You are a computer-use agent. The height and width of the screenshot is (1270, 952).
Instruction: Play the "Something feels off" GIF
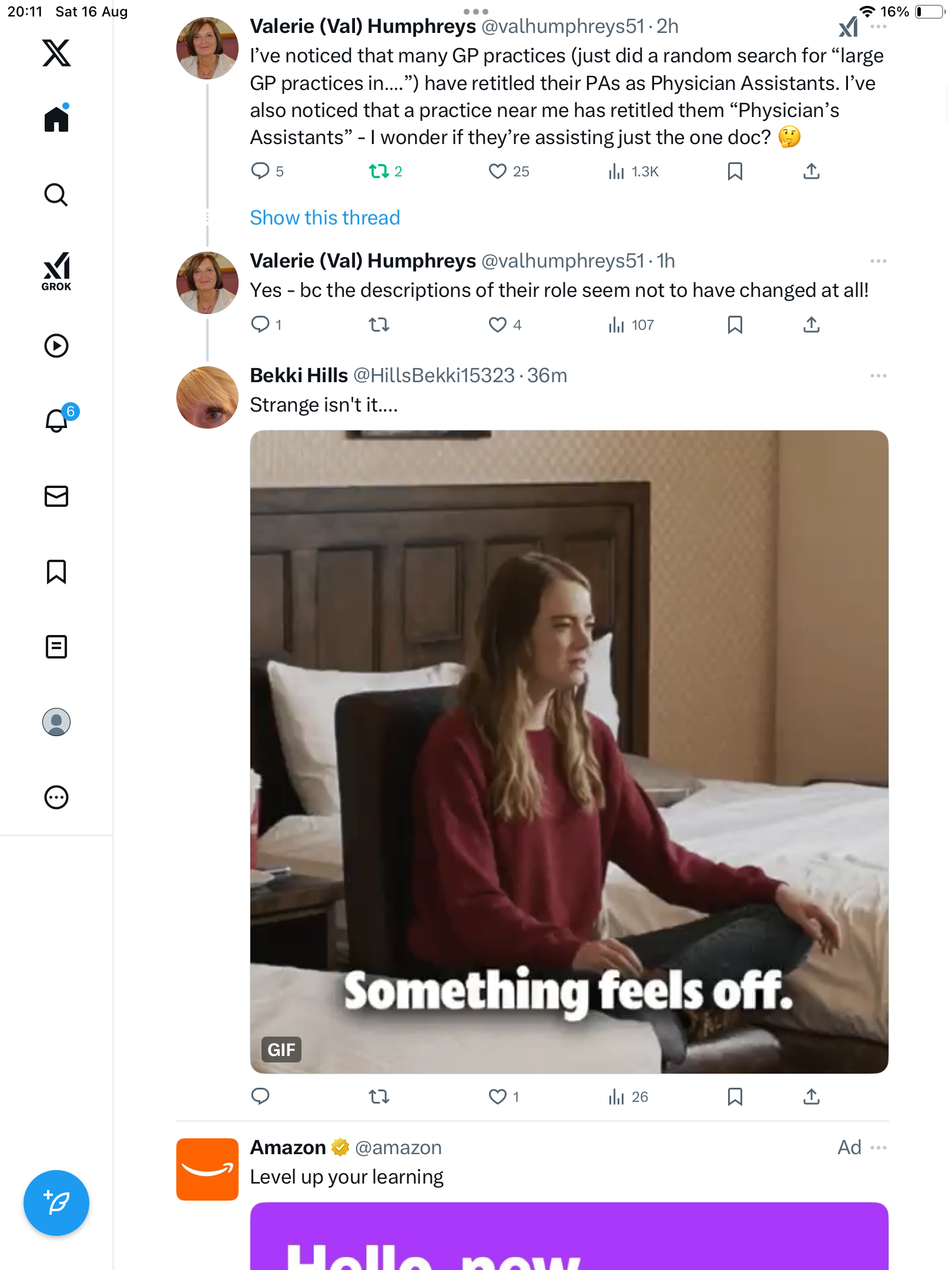(569, 751)
